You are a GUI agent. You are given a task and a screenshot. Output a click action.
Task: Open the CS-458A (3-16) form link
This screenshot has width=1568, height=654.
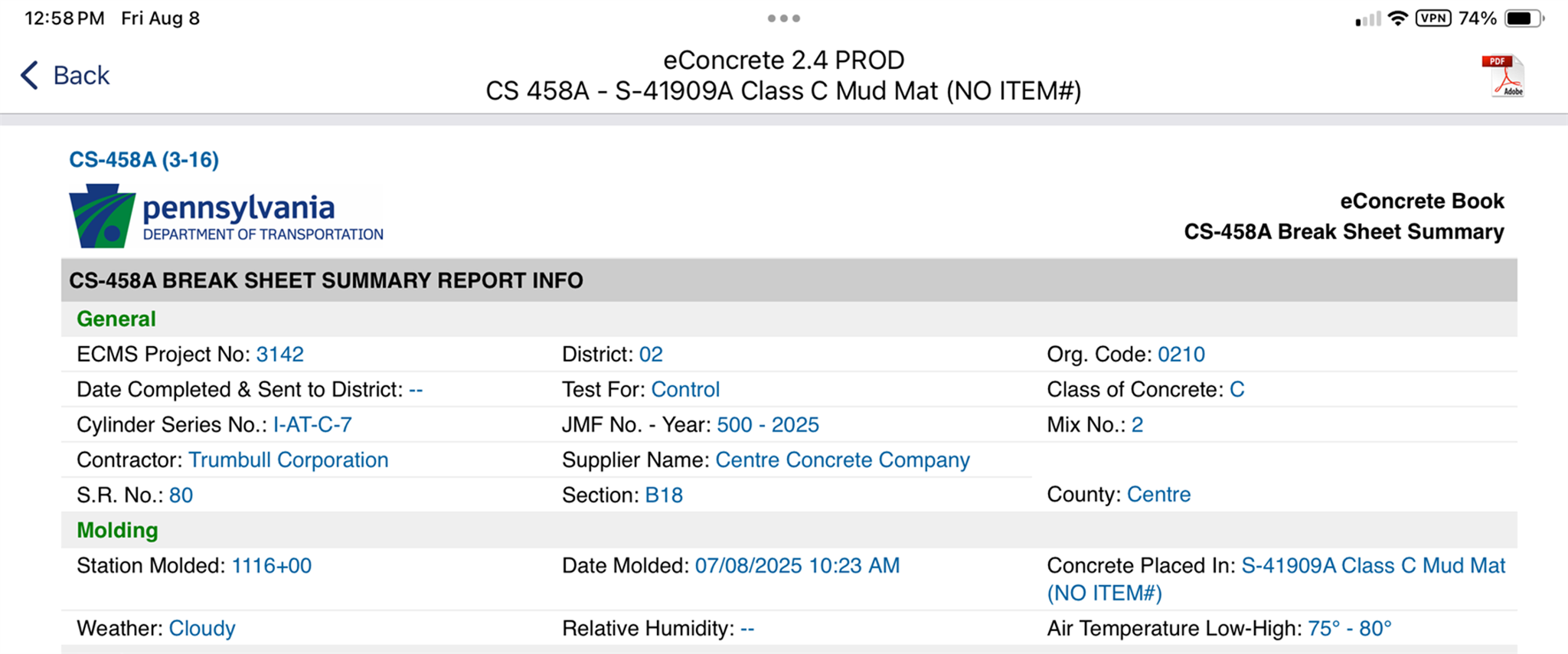144,159
